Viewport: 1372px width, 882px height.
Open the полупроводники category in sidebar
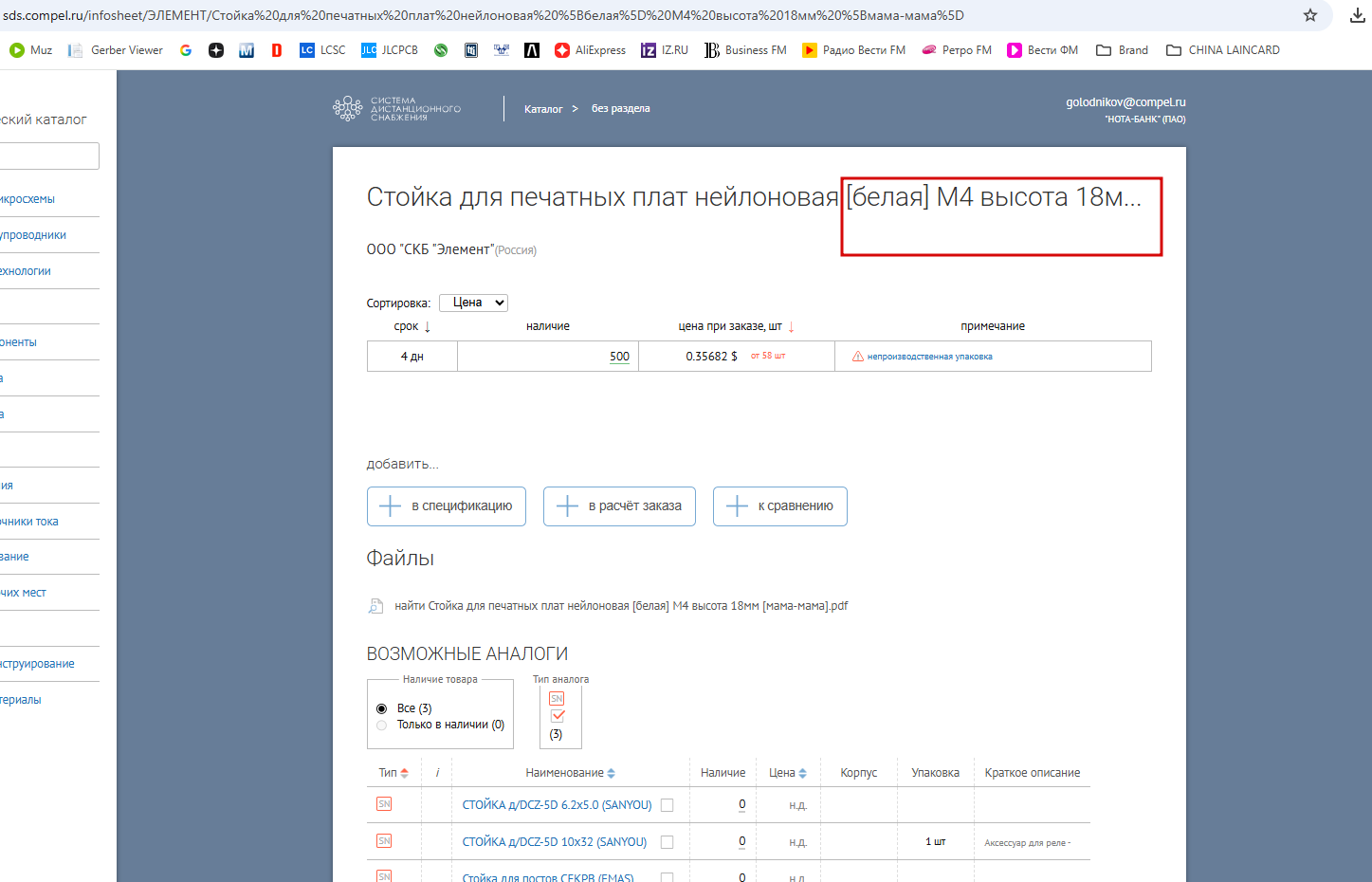point(33,235)
